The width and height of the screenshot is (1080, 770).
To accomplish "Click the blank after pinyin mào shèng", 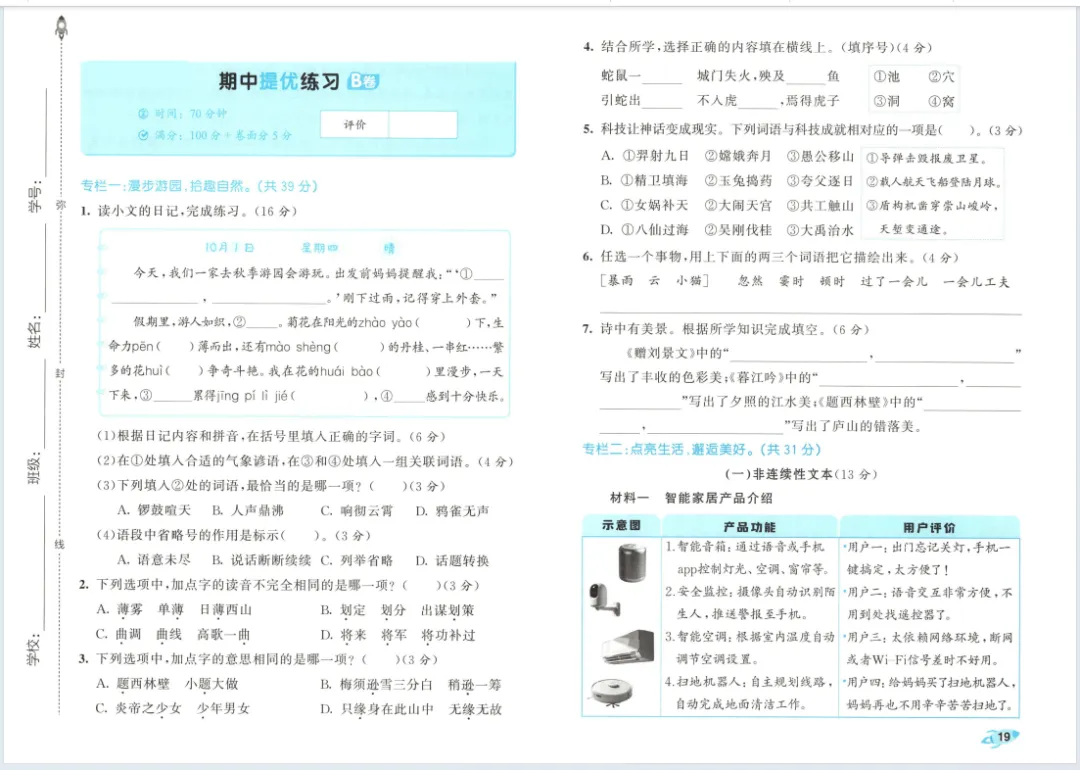I will (x=359, y=347).
